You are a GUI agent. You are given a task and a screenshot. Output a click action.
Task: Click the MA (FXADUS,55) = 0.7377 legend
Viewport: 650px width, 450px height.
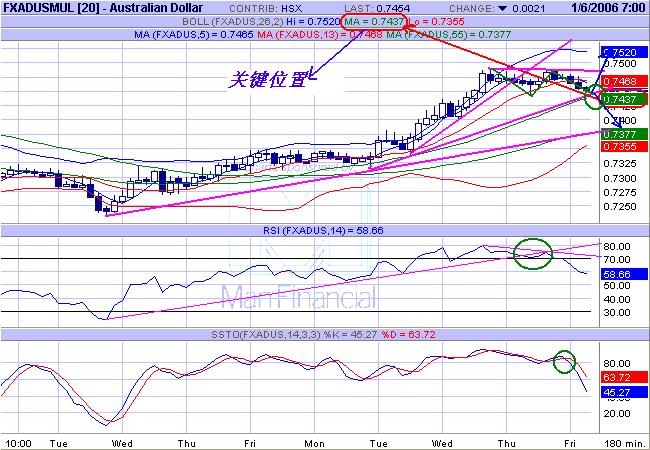point(449,35)
